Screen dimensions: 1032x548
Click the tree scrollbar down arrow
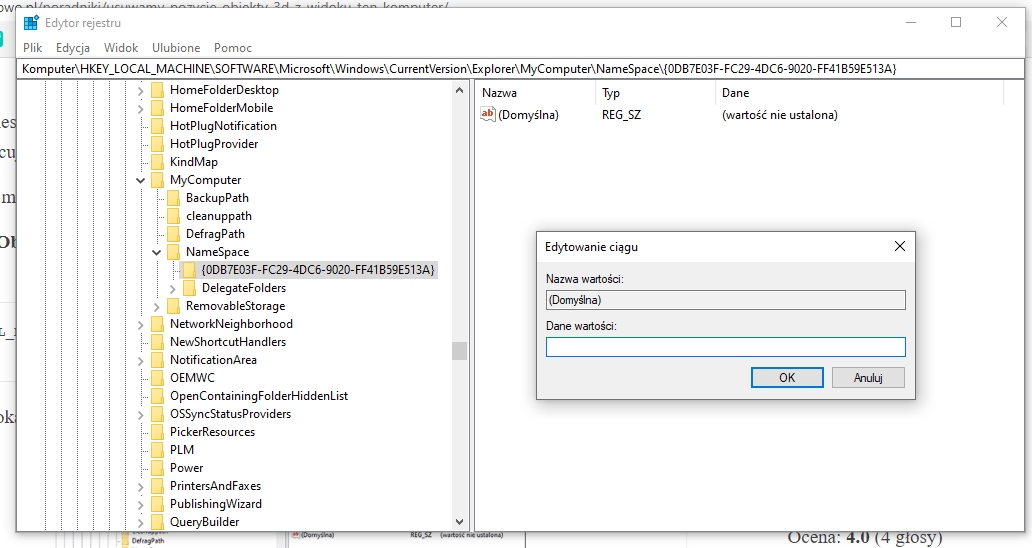click(460, 521)
